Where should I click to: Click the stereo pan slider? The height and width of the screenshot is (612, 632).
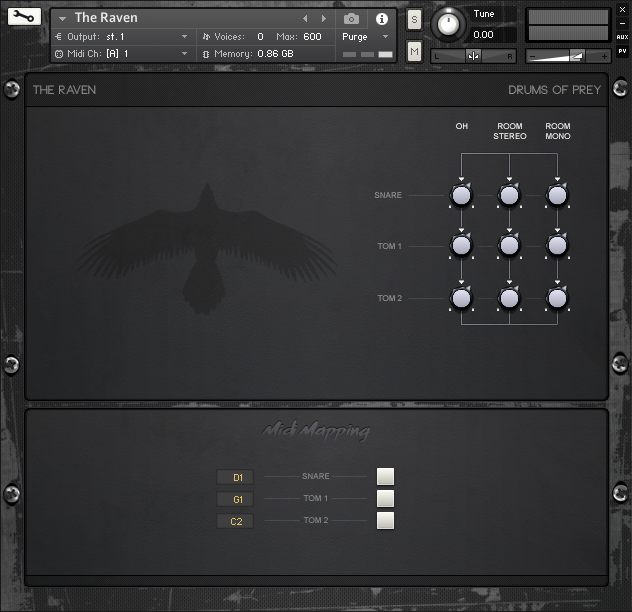pyautogui.click(x=474, y=56)
